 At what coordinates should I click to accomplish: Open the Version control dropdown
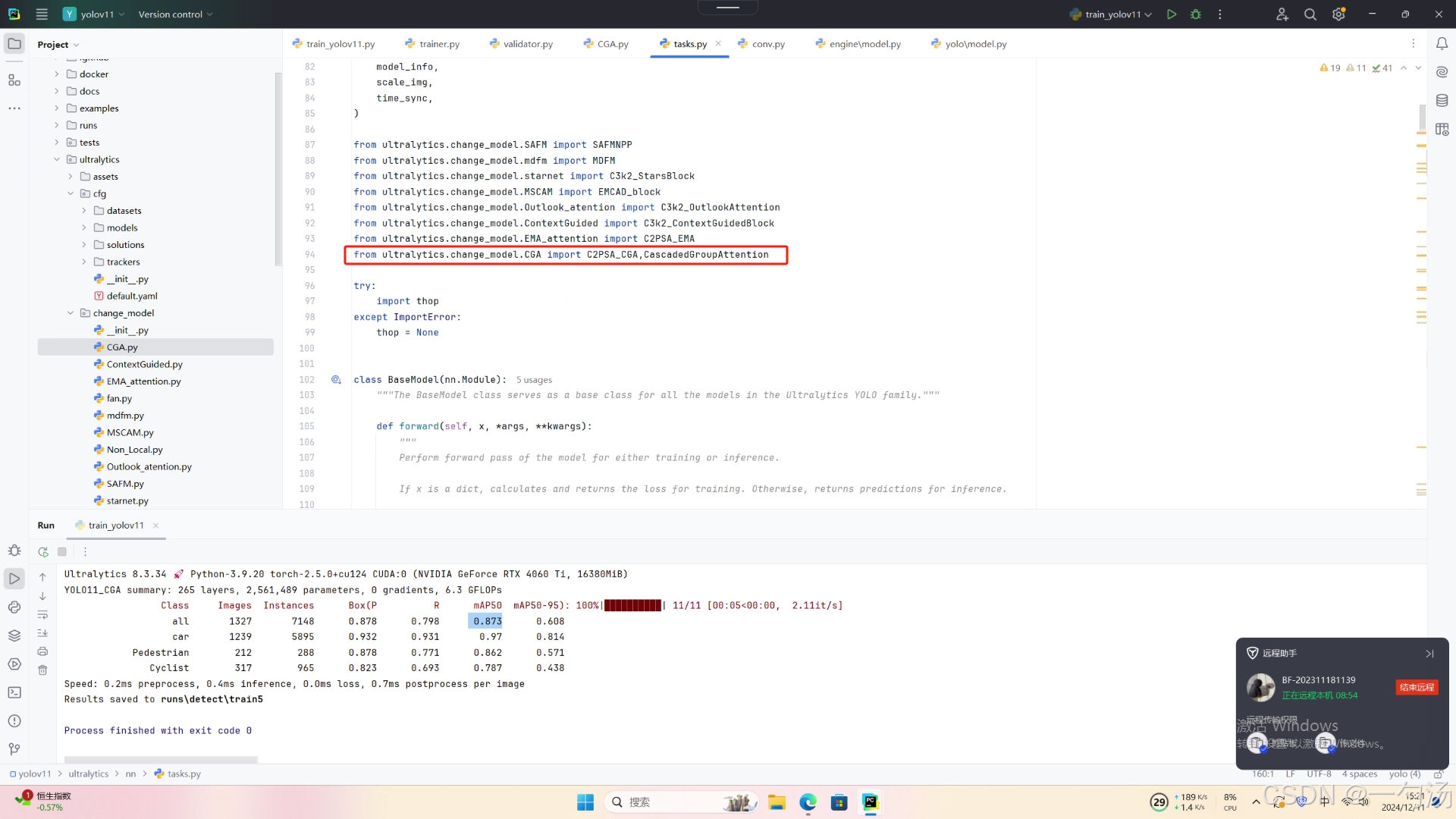(175, 14)
